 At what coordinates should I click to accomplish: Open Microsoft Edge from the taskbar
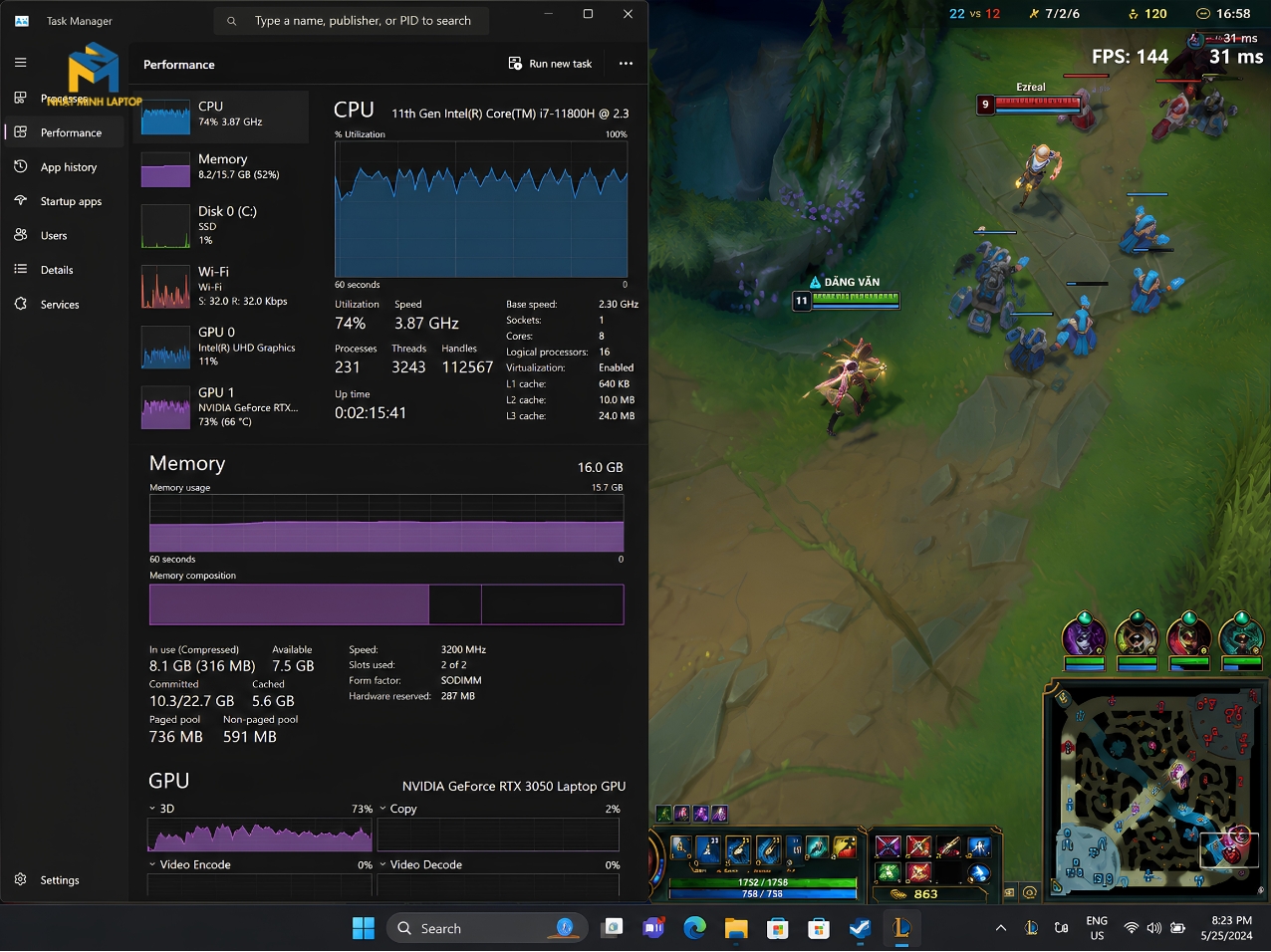[x=694, y=928]
